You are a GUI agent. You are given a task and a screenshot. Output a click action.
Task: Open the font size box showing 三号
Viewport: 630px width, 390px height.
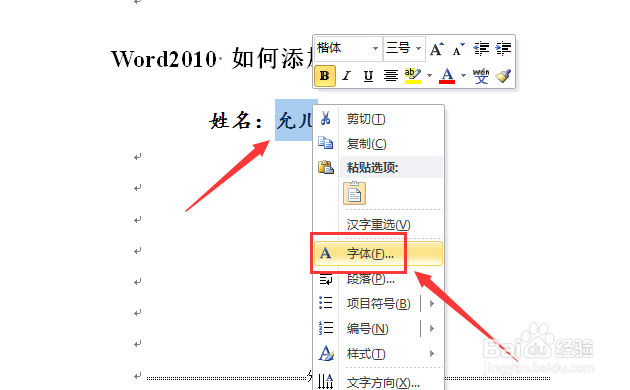(403, 48)
